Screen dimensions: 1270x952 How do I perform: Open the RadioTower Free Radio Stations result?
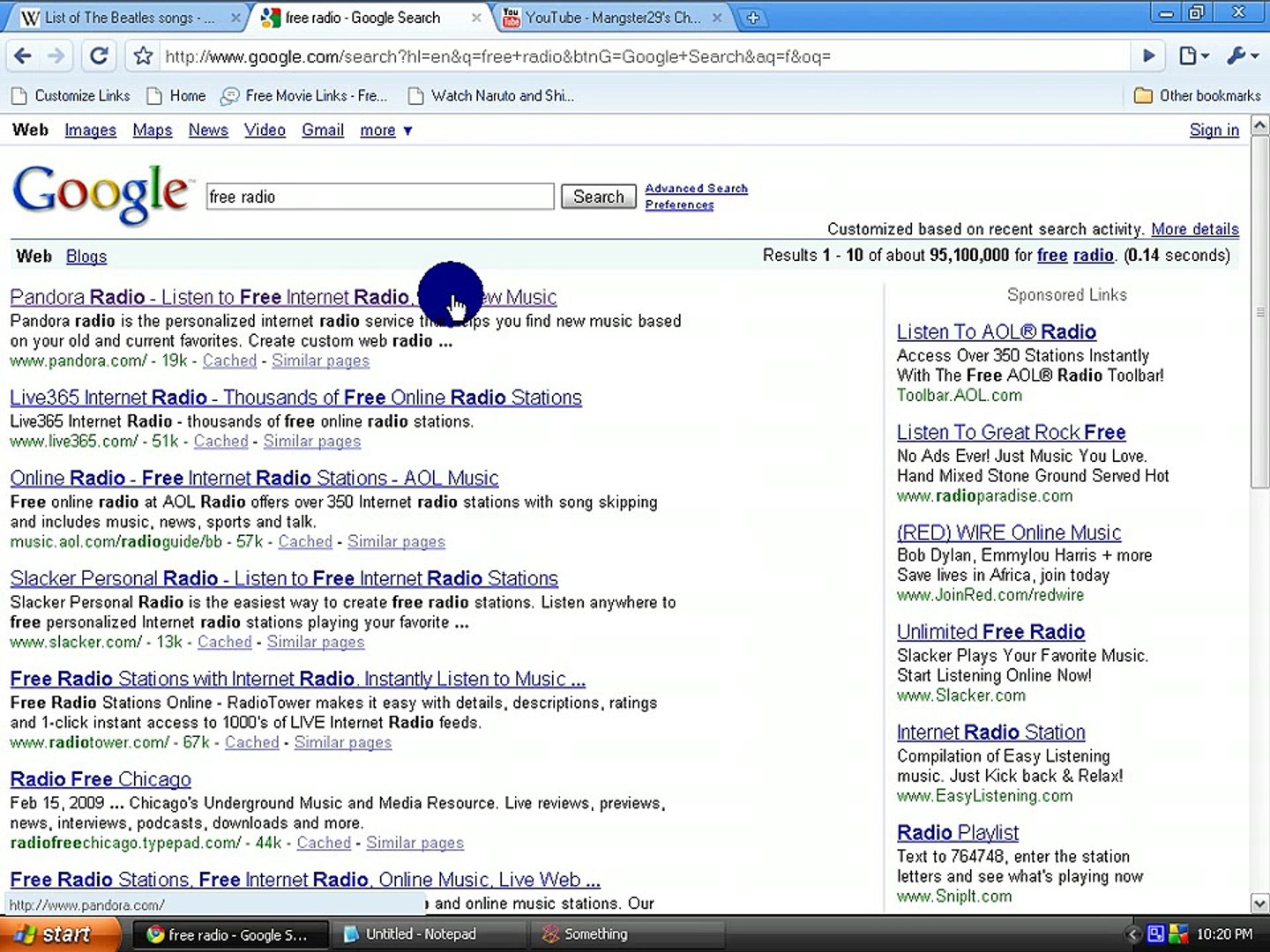(297, 679)
